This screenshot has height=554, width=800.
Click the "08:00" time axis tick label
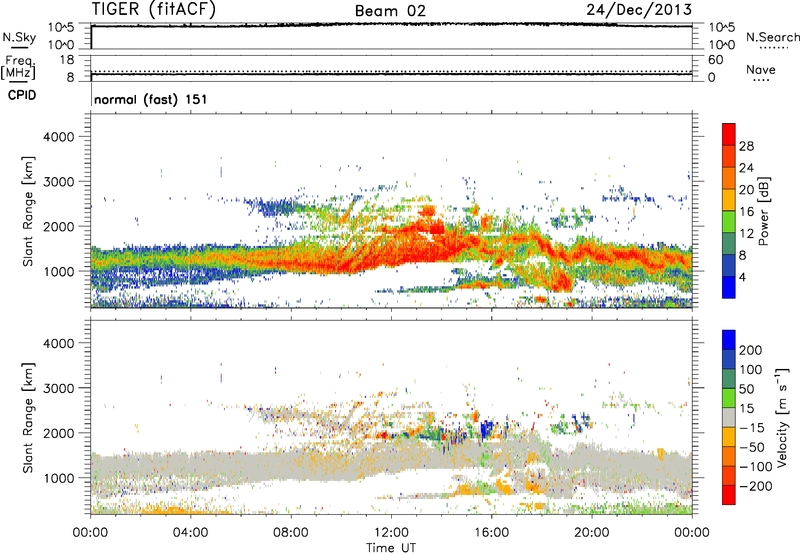pos(291,533)
